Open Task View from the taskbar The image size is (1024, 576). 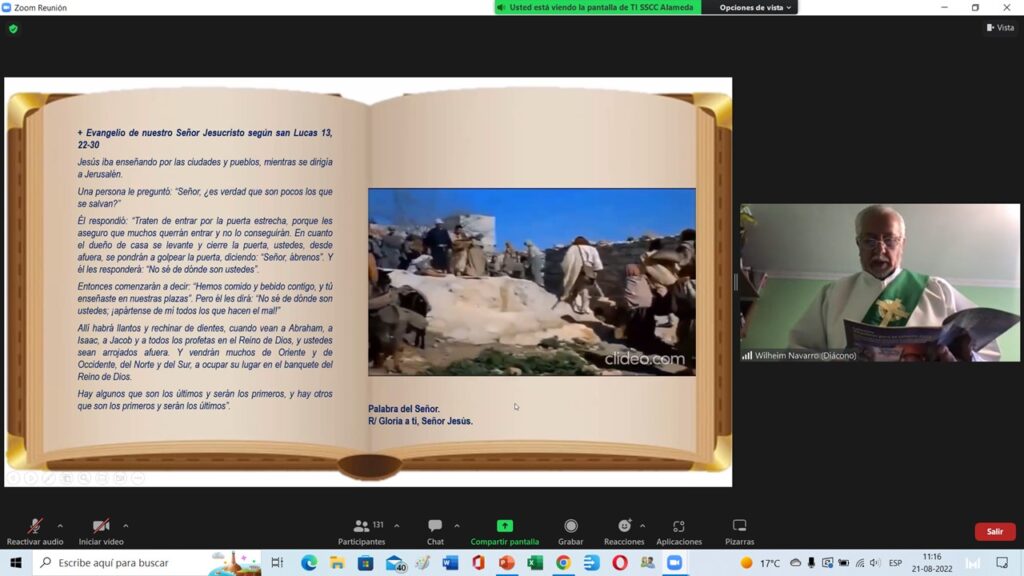coord(278,562)
